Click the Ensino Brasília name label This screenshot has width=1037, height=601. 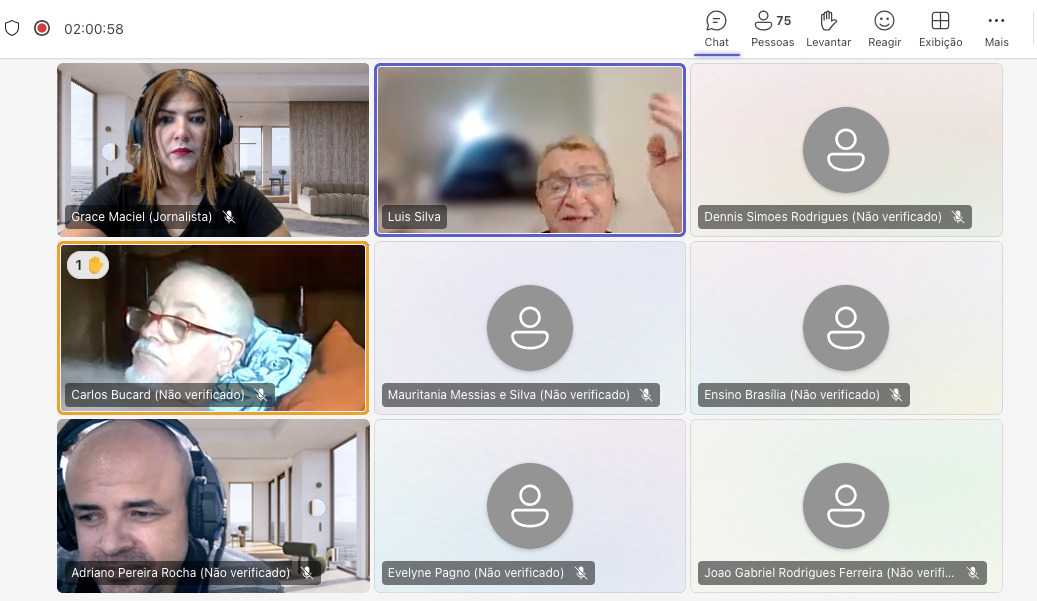point(792,395)
